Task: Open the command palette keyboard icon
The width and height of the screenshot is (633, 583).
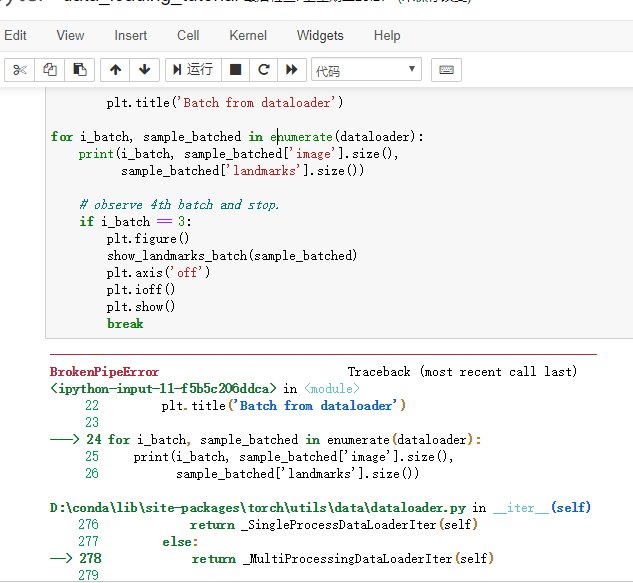Action: [x=446, y=69]
